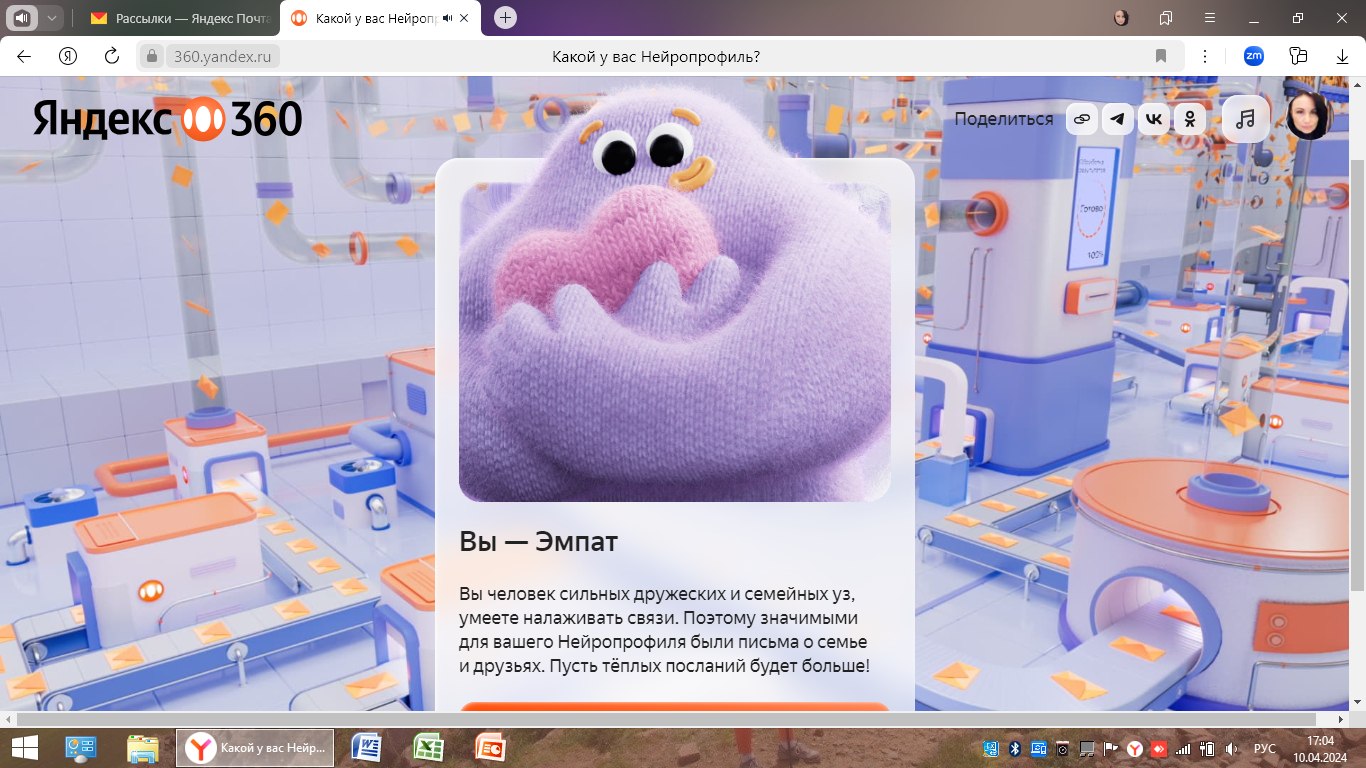1366x768 pixels.
Task: Open the browser downloads panel
Action: click(x=1343, y=56)
